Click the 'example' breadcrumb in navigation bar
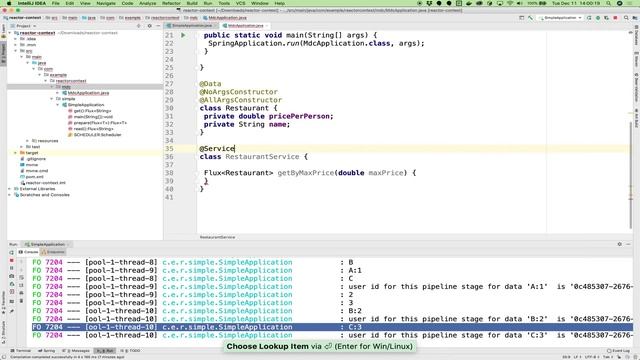Viewport: 640px width, 360px height. click(130, 18)
